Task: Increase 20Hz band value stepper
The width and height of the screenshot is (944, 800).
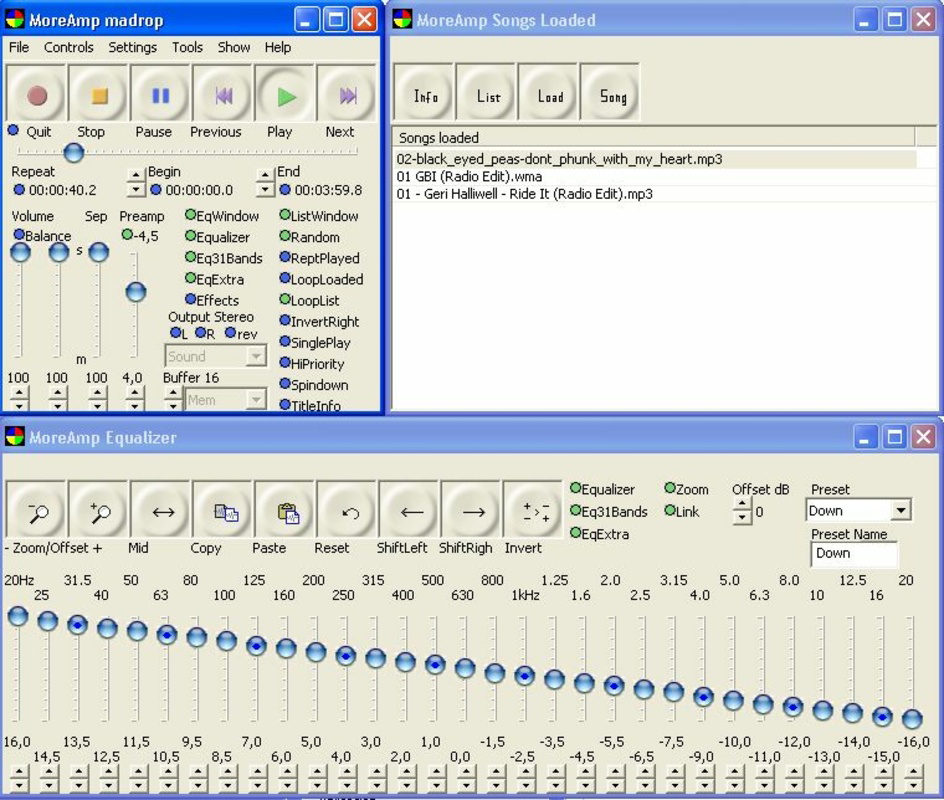Action: (19, 771)
